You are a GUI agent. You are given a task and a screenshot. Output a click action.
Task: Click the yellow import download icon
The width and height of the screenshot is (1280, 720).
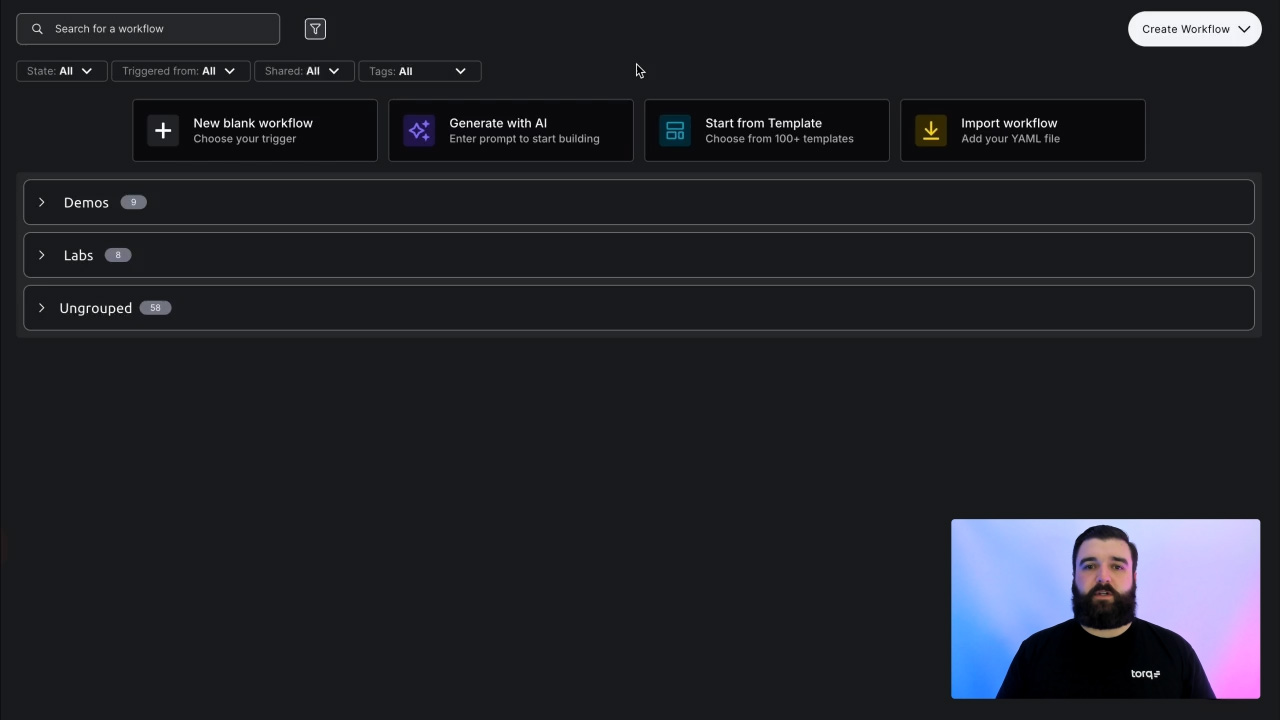[931, 131]
